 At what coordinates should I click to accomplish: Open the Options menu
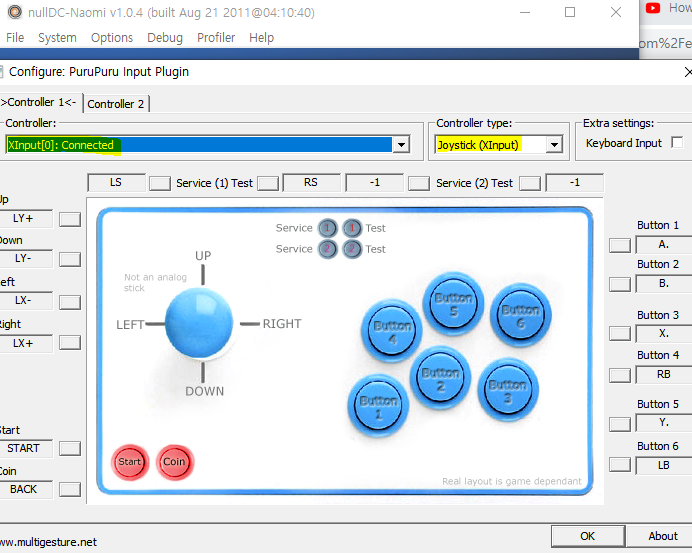(112, 38)
